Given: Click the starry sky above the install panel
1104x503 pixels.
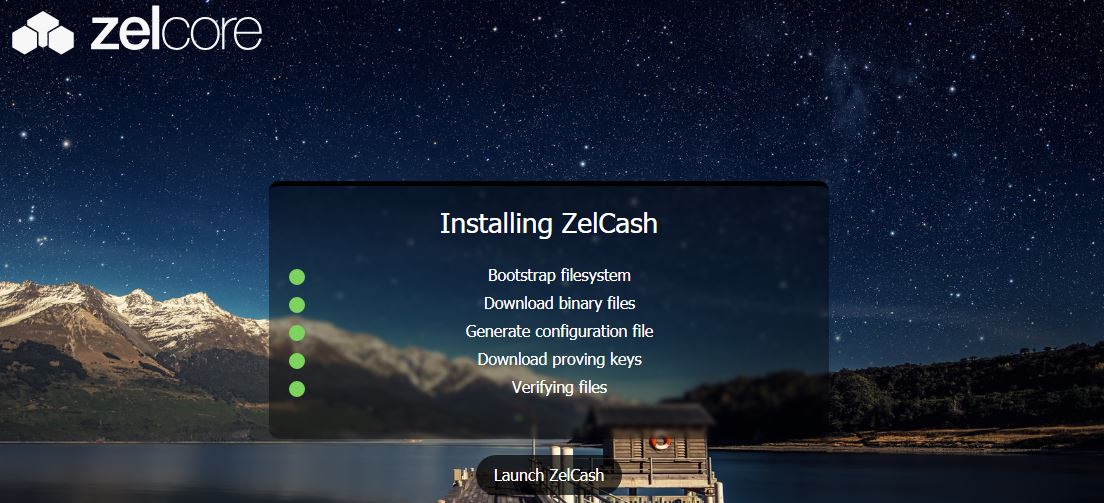Looking at the screenshot, I should coord(549,106).
